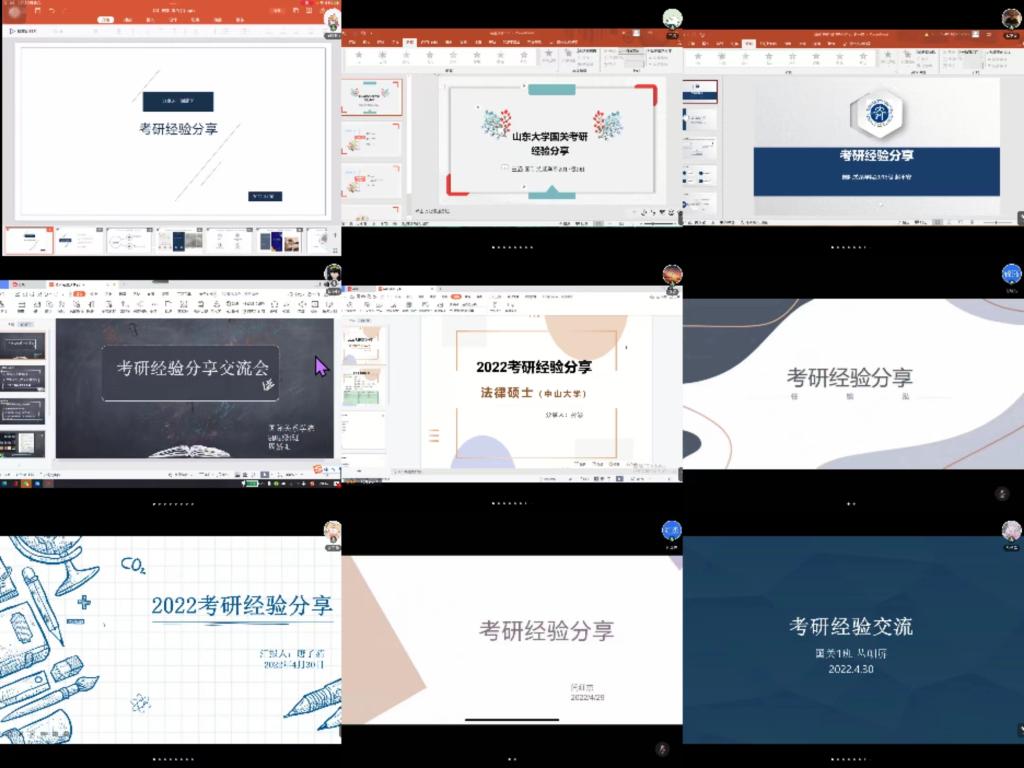Click the dark presenter name box above 考研经验分享 title
The image size is (1024, 768).
pyautogui.click(x=177, y=101)
